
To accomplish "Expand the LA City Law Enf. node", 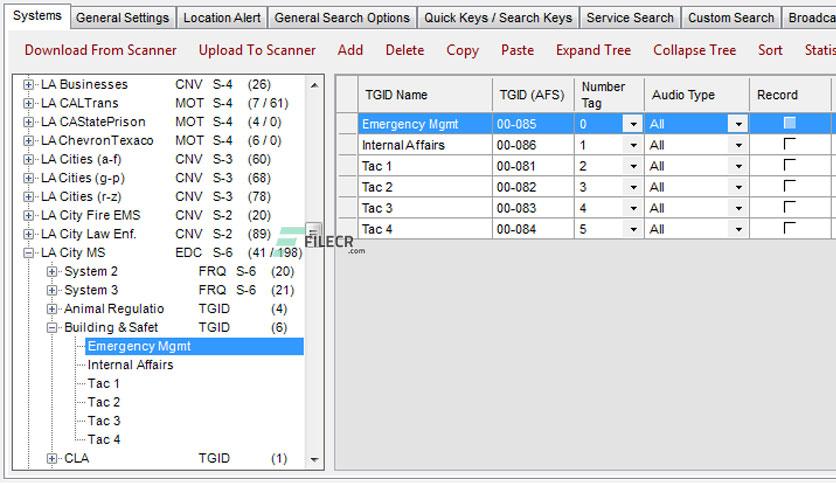I will [x=29, y=234].
